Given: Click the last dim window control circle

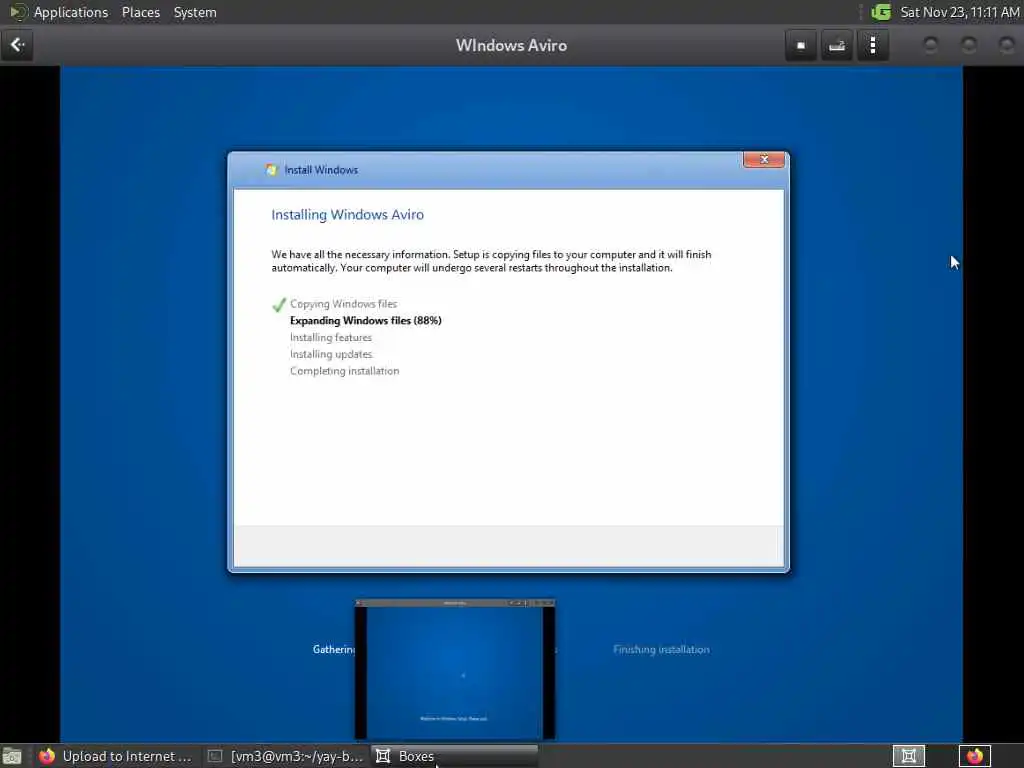Looking at the screenshot, I should point(1007,45).
